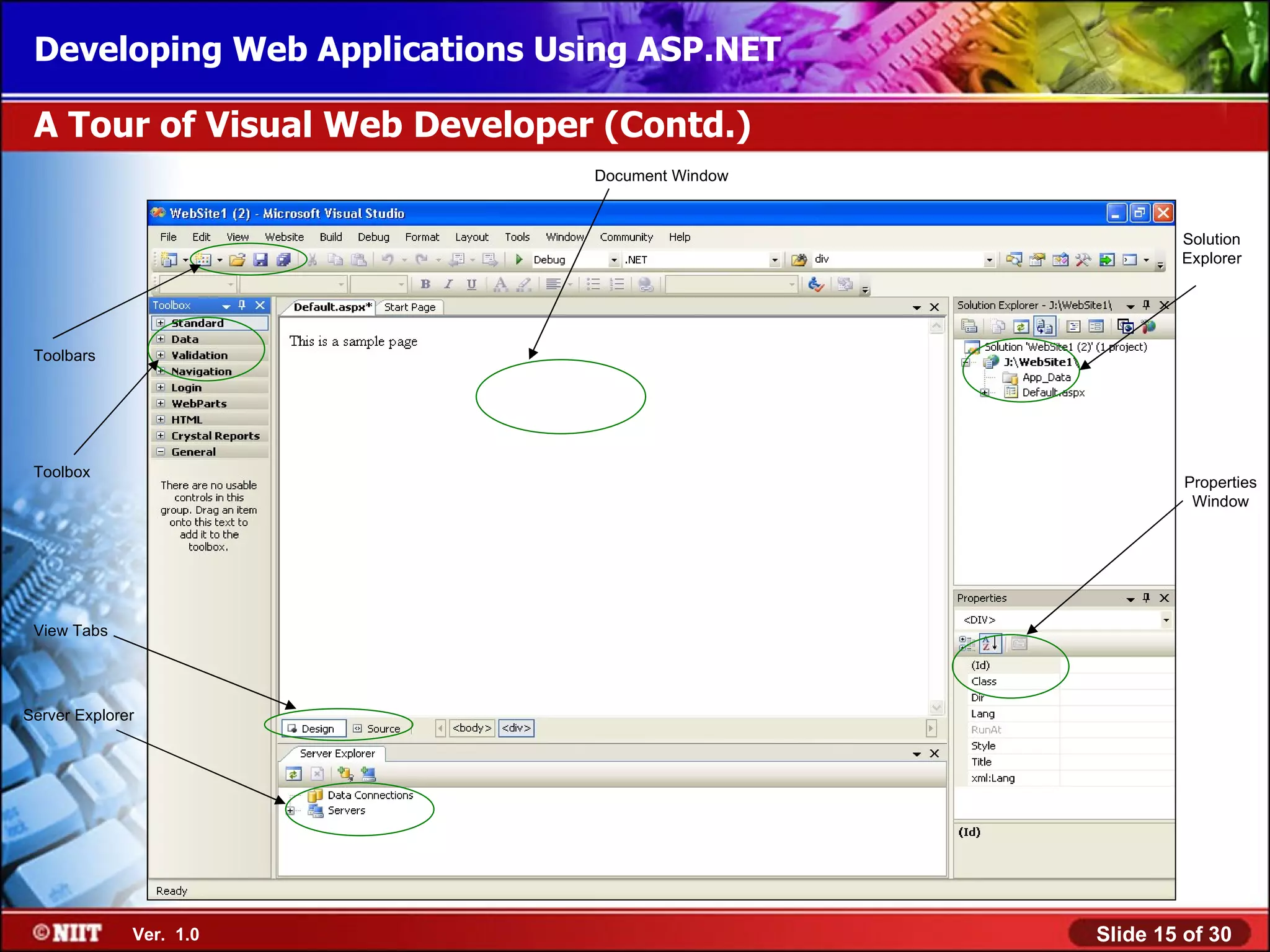This screenshot has width=1270, height=952.
Task: Start debugging with the green play icon
Action: tap(520, 259)
